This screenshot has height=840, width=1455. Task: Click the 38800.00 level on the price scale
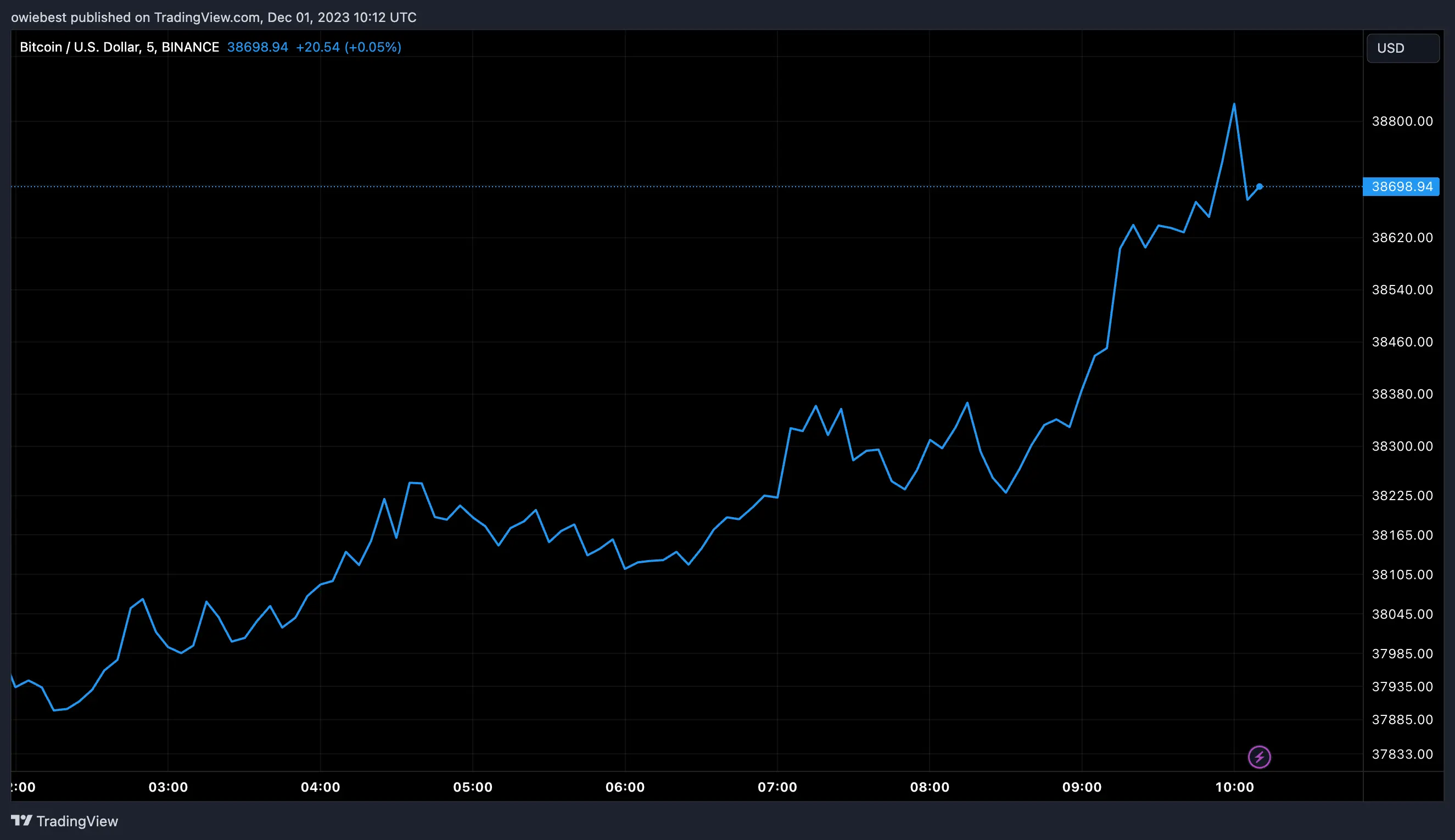1403,121
